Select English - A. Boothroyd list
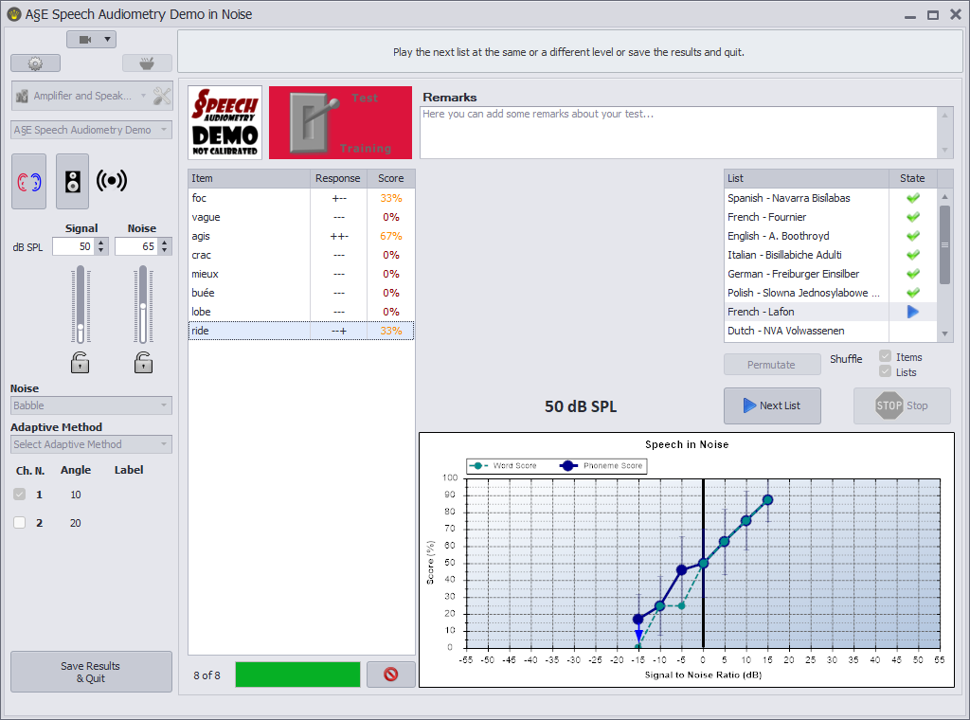 tap(807, 236)
